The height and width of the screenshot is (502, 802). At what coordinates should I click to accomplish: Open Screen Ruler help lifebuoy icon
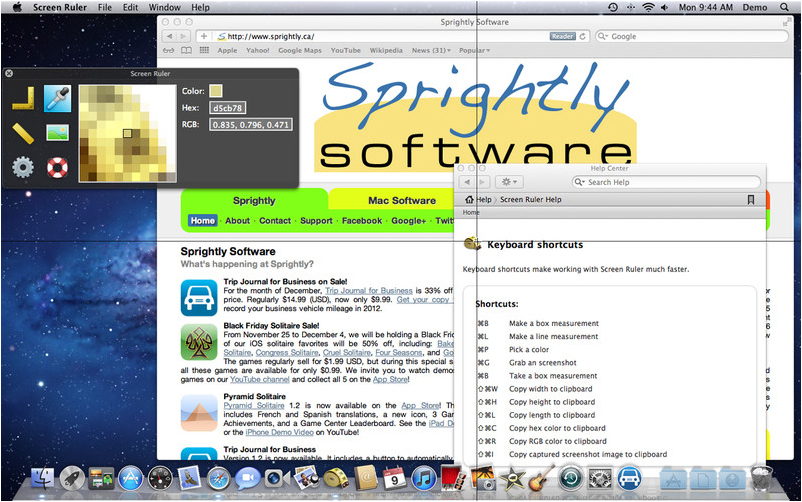(57, 167)
